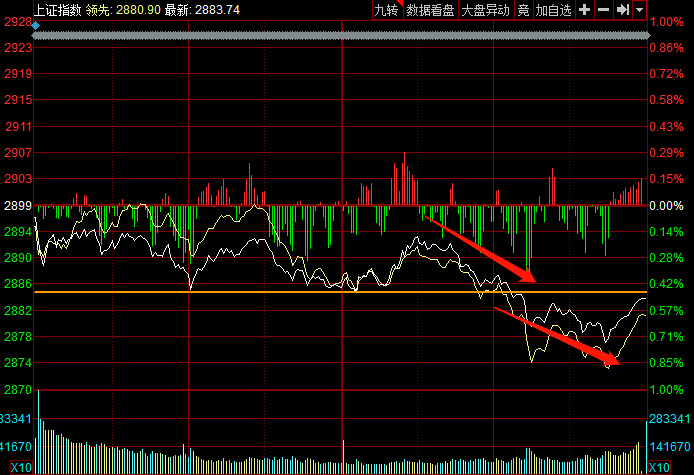This screenshot has width=694, height=475.
Task: Open the dropdown arrow in top toolbar
Action: pyautogui.click(x=640, y=10)
